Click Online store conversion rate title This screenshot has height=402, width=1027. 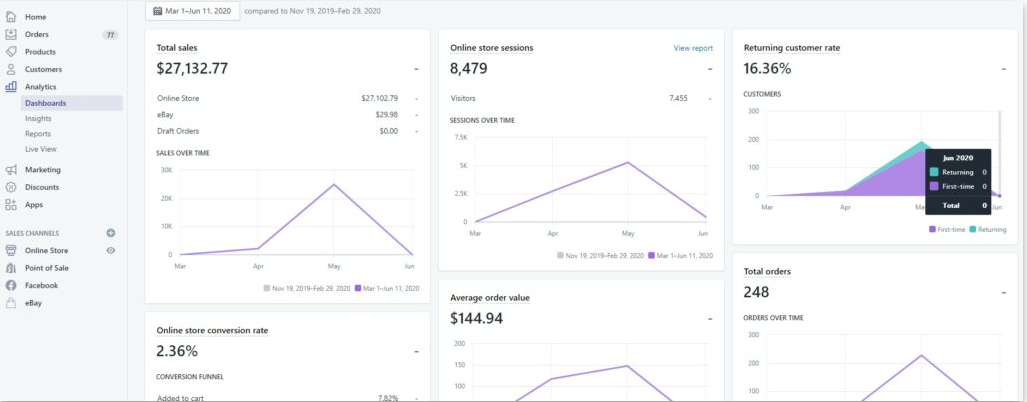click(212, 331)
